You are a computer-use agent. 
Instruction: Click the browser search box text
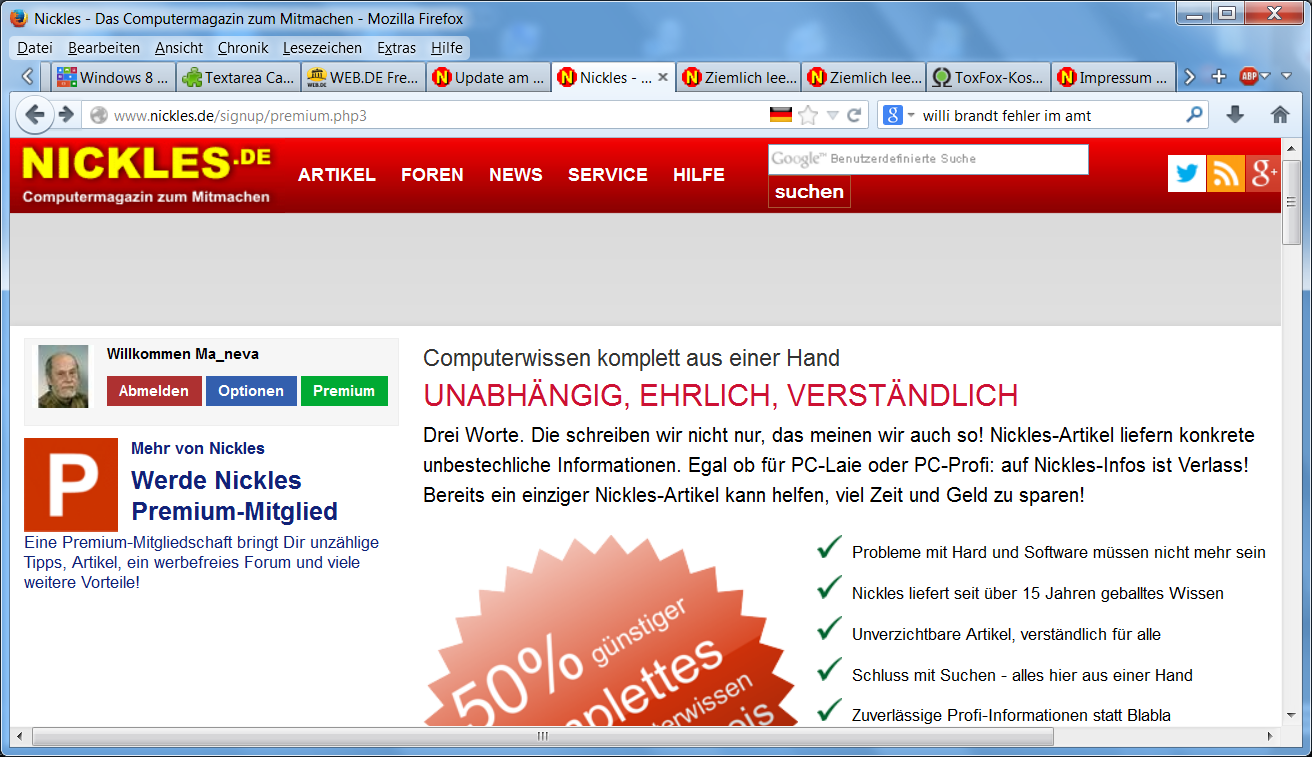point(1007,116)
